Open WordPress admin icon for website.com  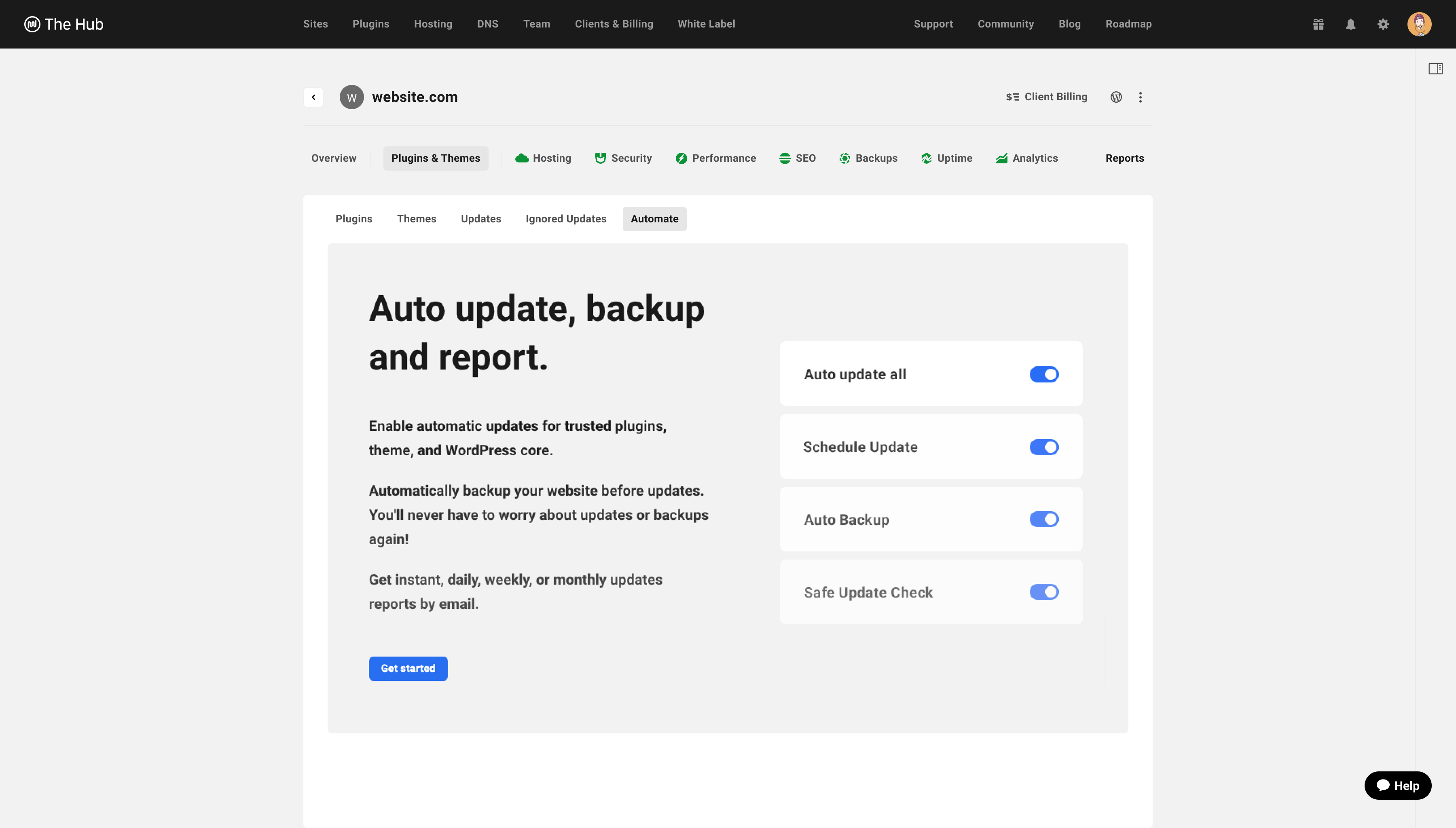(1116, 97)
